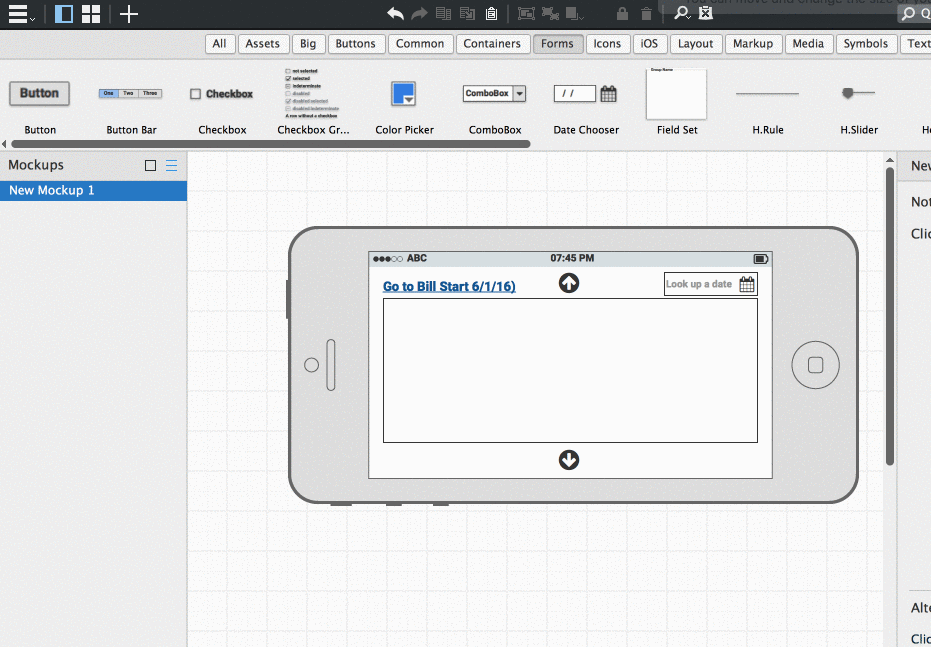Click the UI library horizontal scrollbar
The width and height of the screenshot is (931, 647).
pyautogui.click(x=270, y=144)
